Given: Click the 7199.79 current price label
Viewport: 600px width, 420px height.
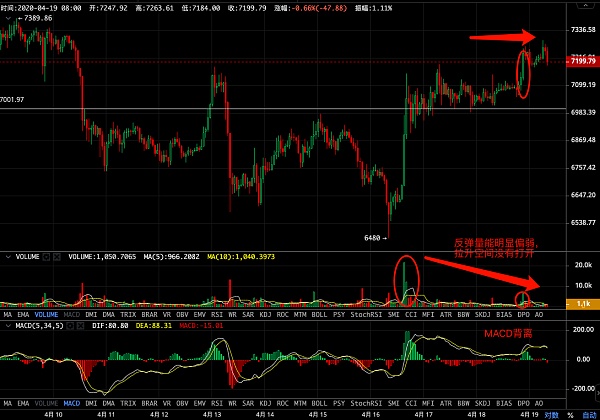Looking at the screenshot, I should pos(581,61).
